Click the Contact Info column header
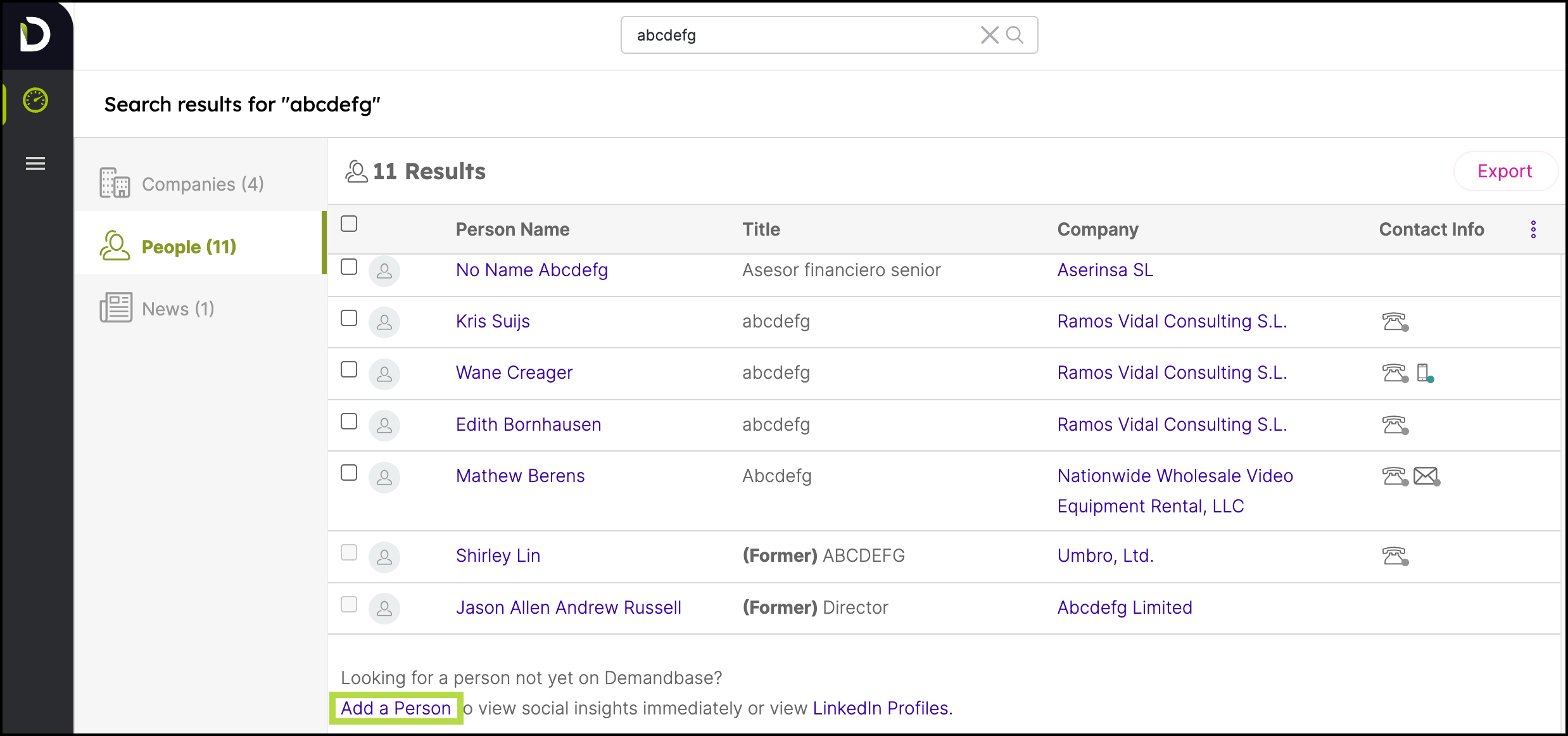This screenshot has width=1568, height=736. pos(1431,229)
